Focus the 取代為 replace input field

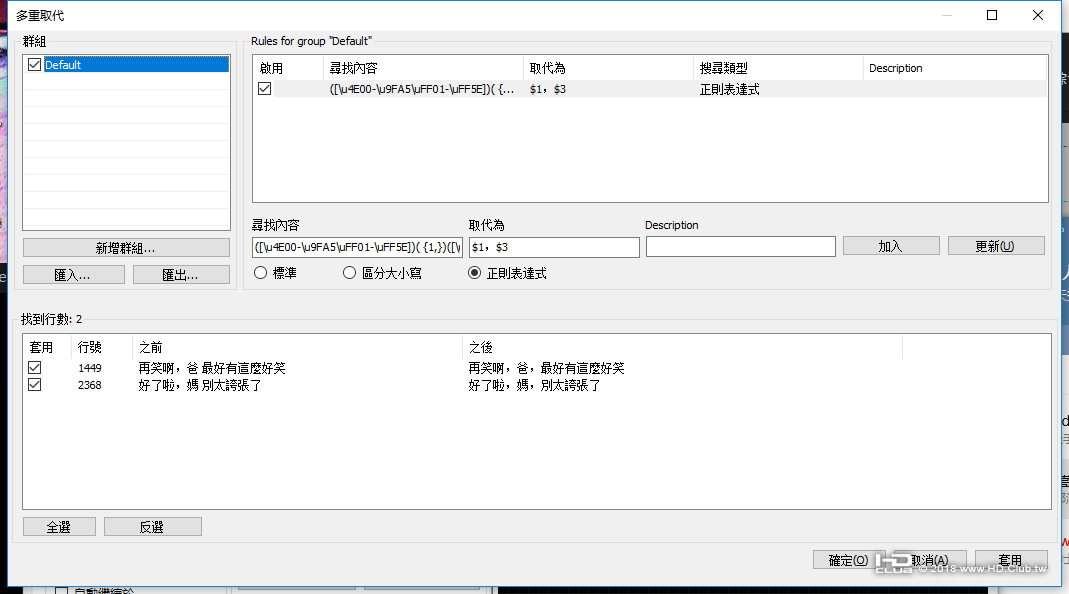[x=554, y=247]
